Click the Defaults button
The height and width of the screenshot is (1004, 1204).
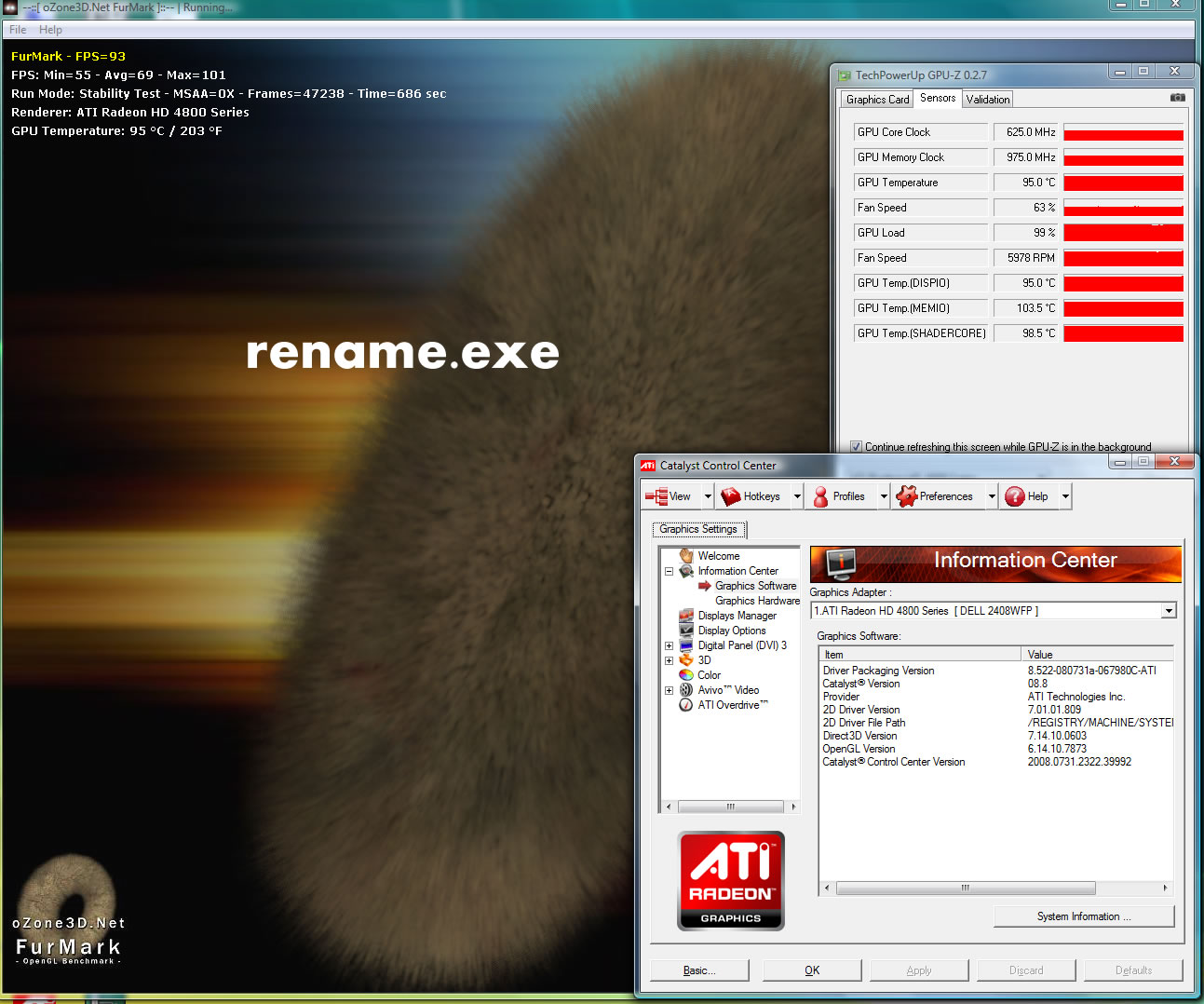pyautogui.click(x=1133, y=970)
